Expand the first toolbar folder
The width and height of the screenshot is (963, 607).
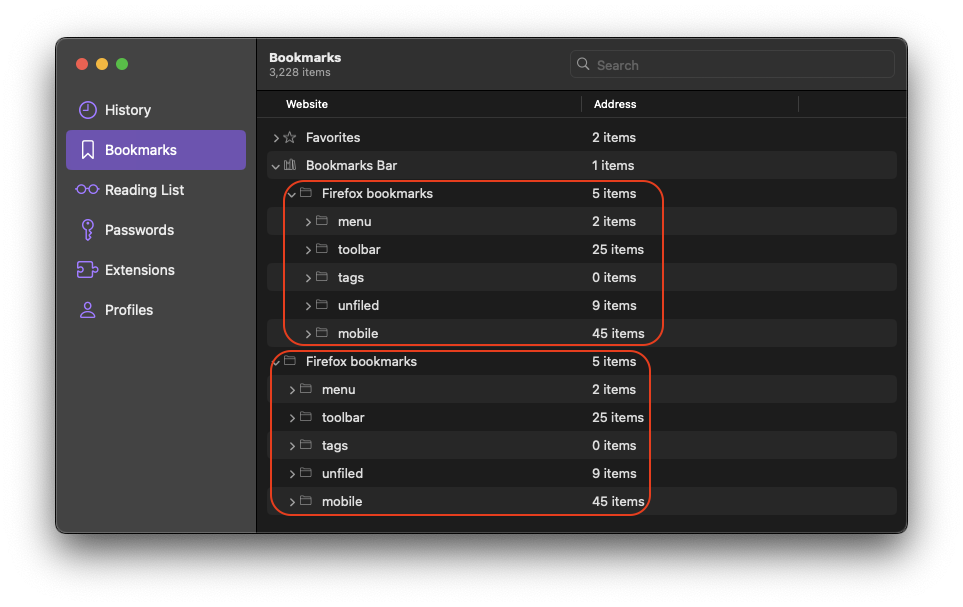pos(308,250)
